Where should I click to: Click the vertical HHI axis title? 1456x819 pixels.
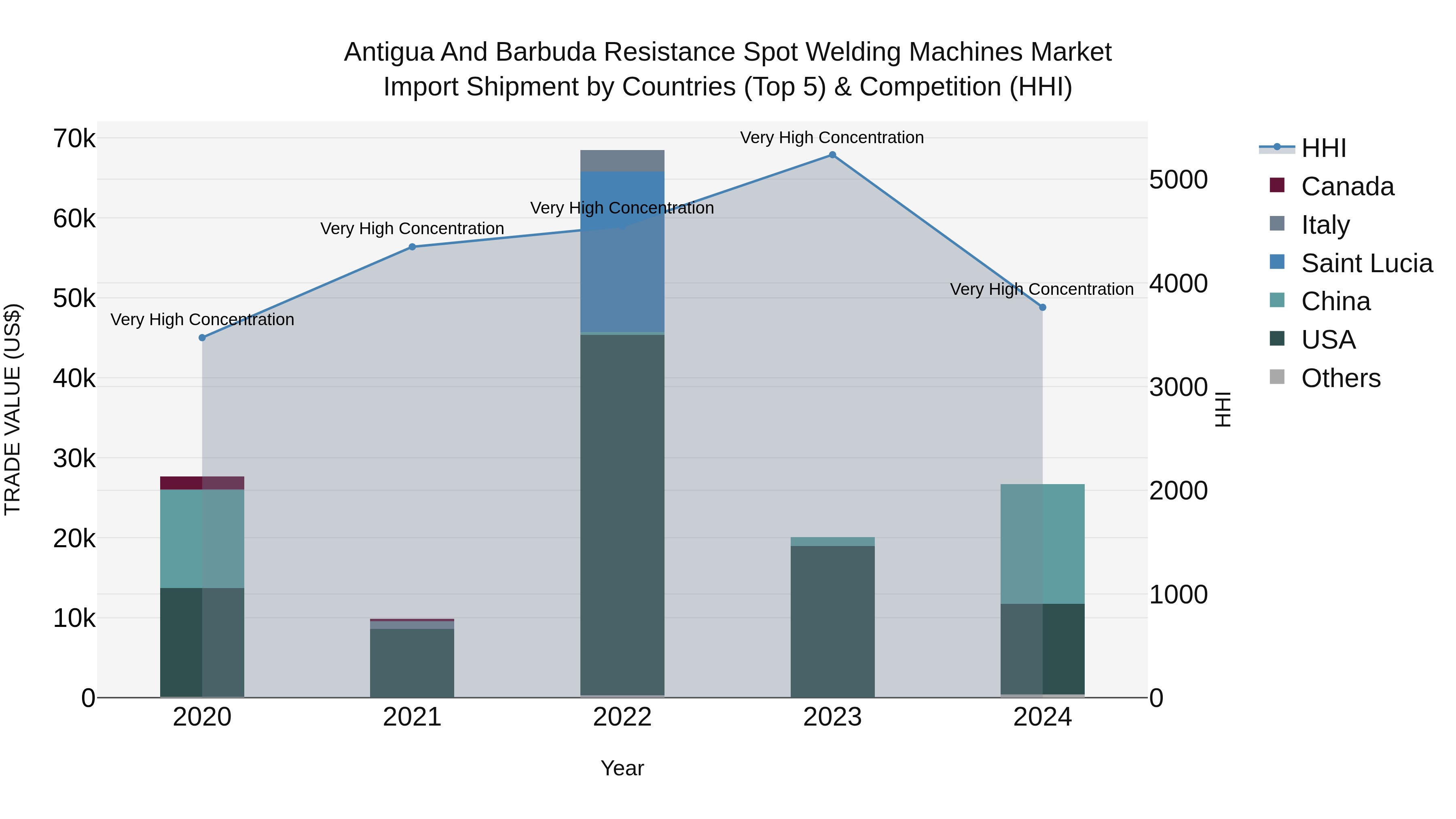(x=1223, y=409)
